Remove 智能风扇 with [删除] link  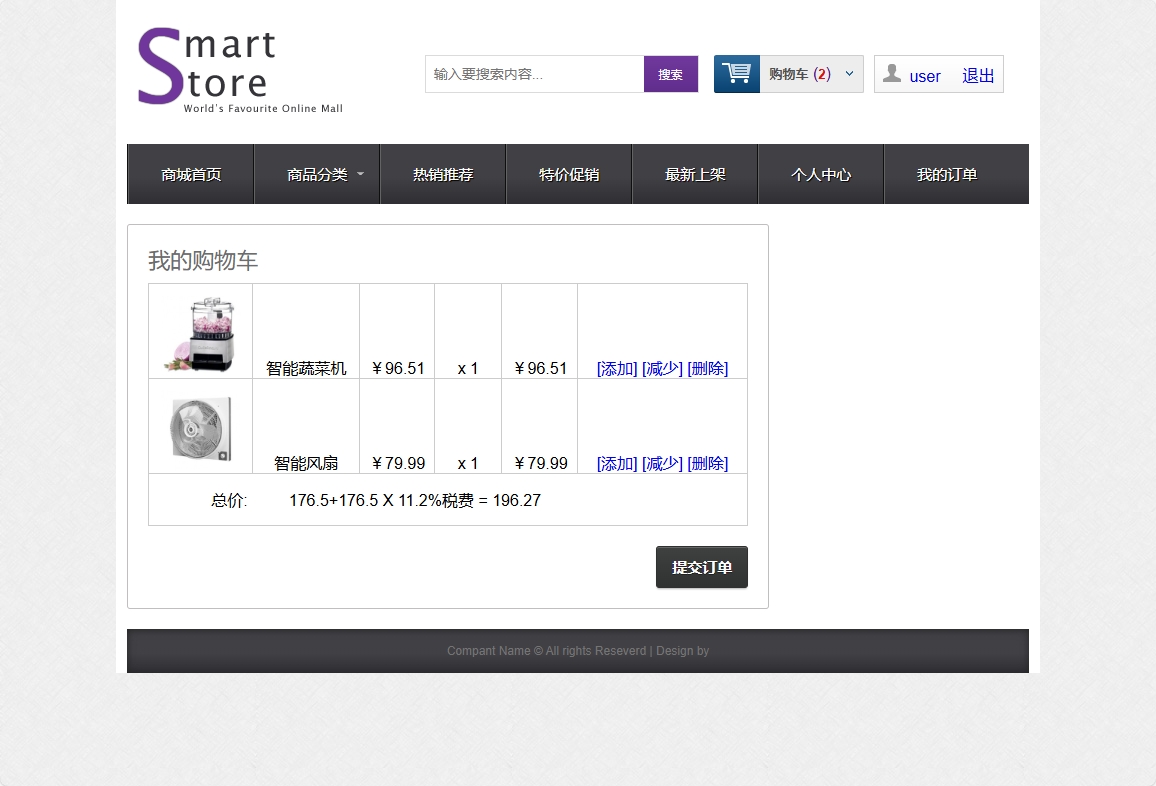(707, 464)
